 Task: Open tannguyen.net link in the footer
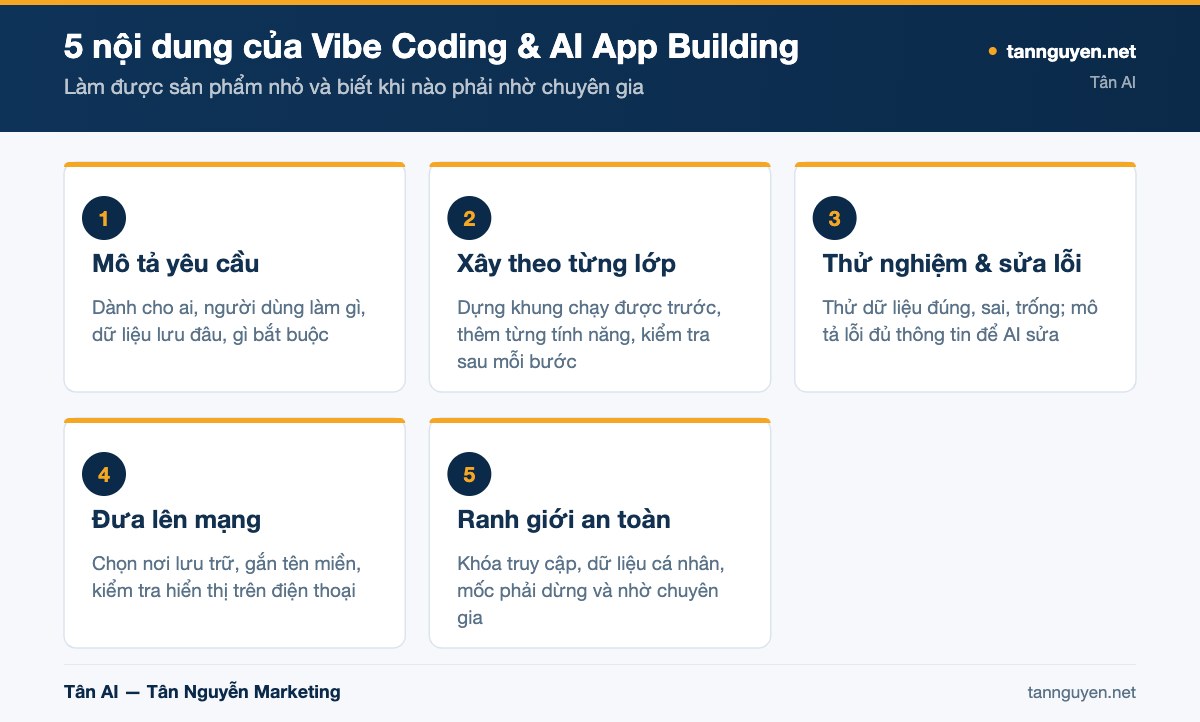[1081, 692]
